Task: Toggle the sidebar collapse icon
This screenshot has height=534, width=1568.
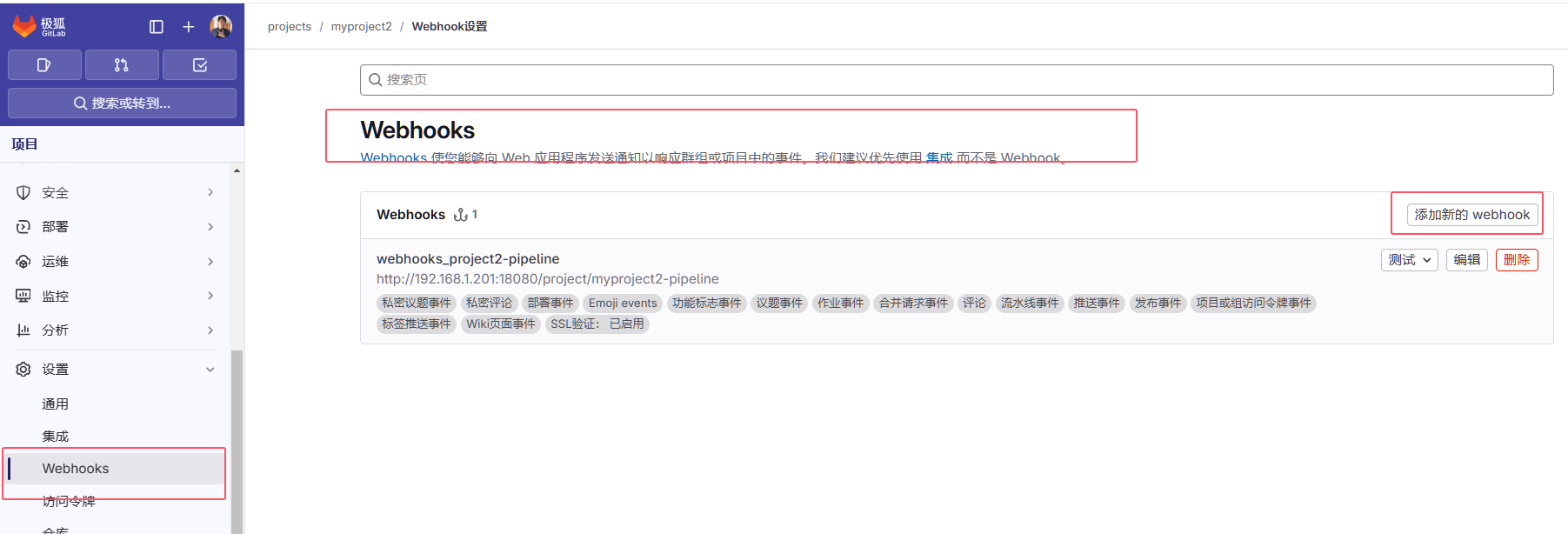Action: [x=157, y=27]
